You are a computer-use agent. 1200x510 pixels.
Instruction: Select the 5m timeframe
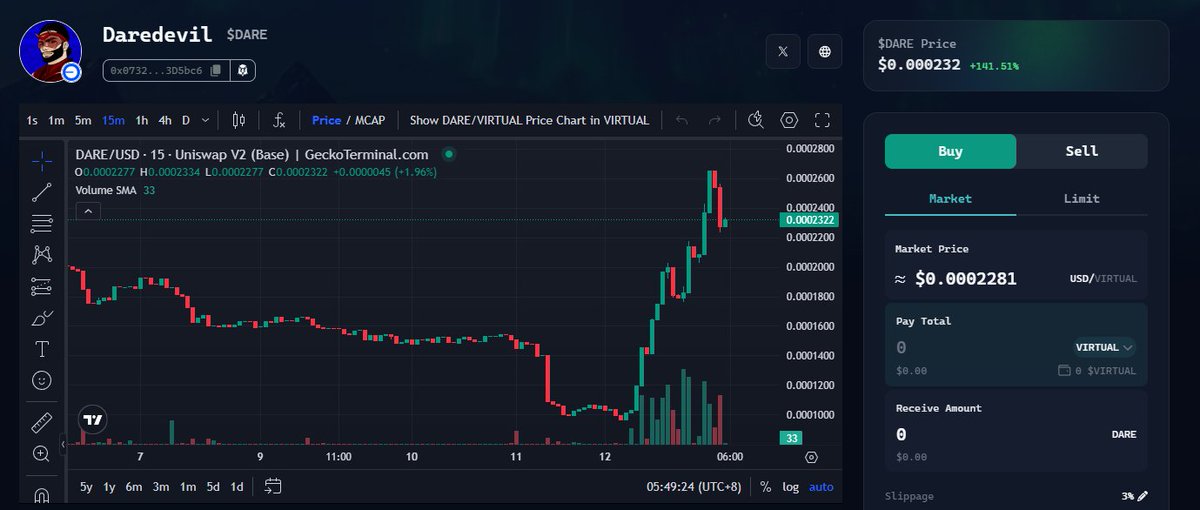[x=83, y=120]
